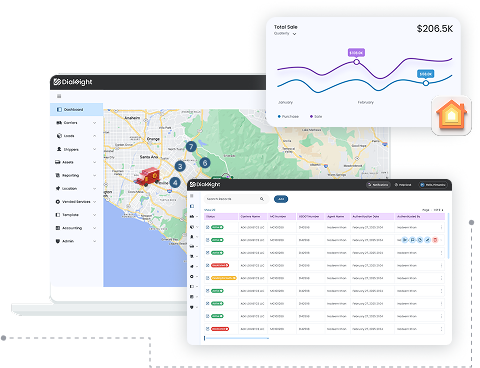The width and height of the screenshot is (480, 368).
Task: Click the Assets icon in the back window sidebar
Action: point(58,162)
